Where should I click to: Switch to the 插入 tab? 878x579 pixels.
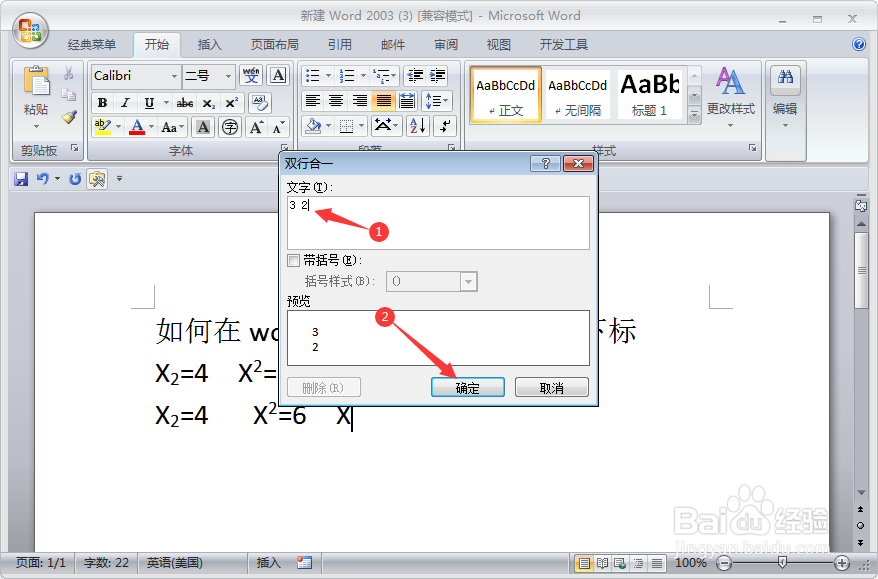[209, 45]
